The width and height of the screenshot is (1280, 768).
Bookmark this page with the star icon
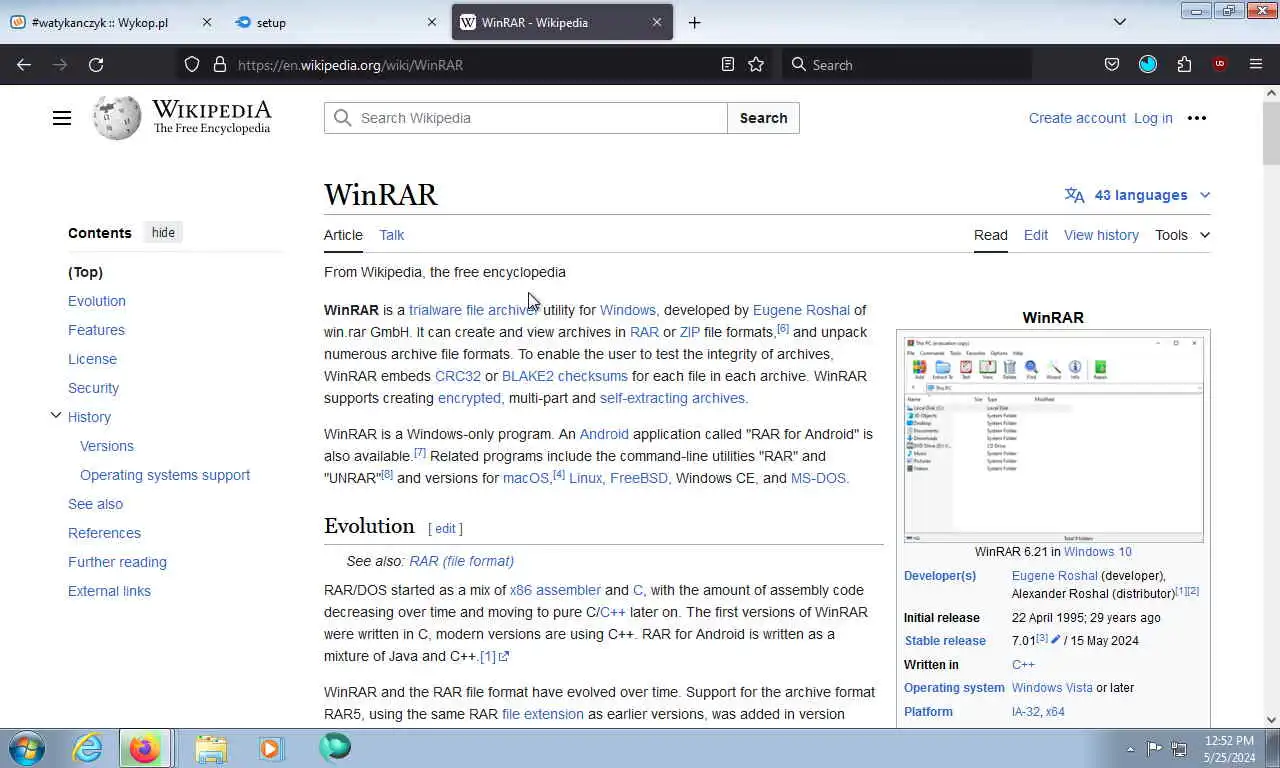pos(756,64)
